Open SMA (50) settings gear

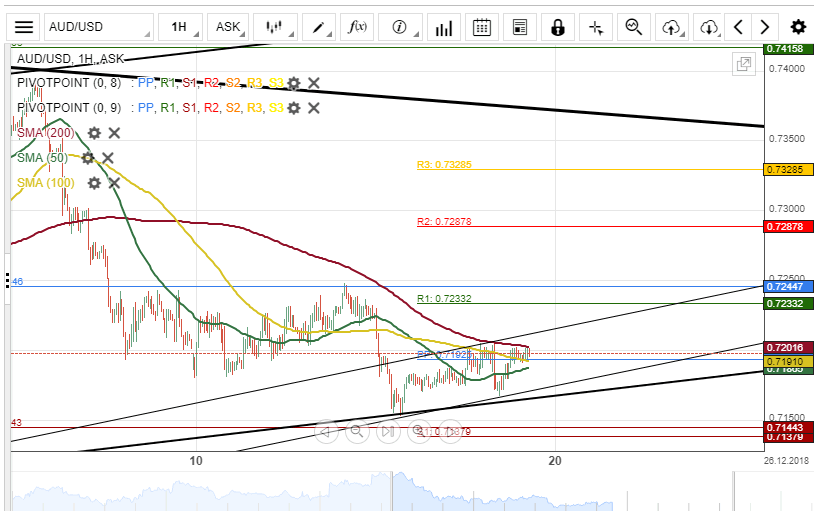pyautogui.click(x=88, y=158)
